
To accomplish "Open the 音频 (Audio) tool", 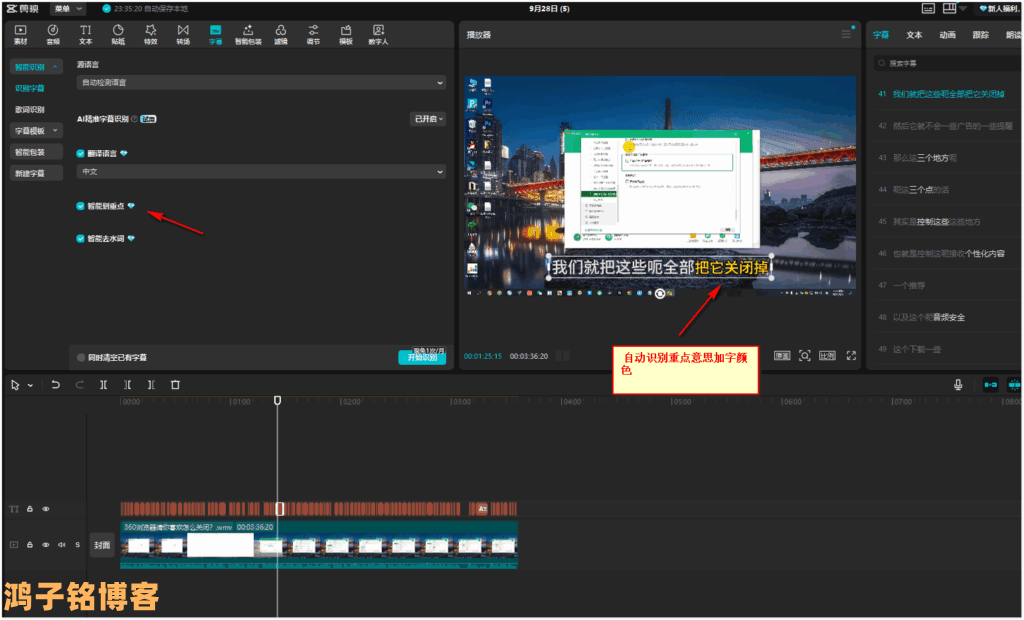I will tap(53, 35).
